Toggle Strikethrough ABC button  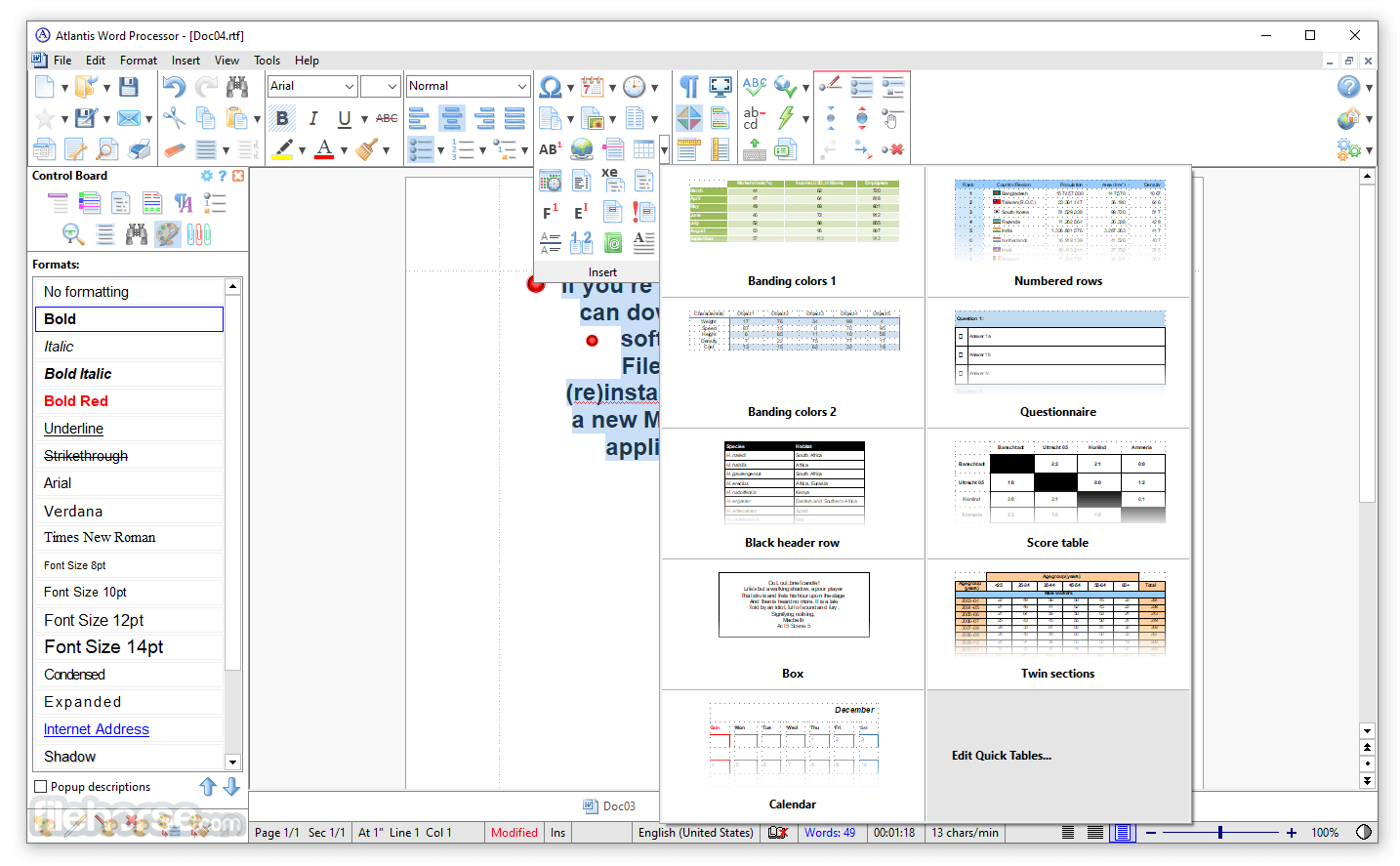point(387,118)
